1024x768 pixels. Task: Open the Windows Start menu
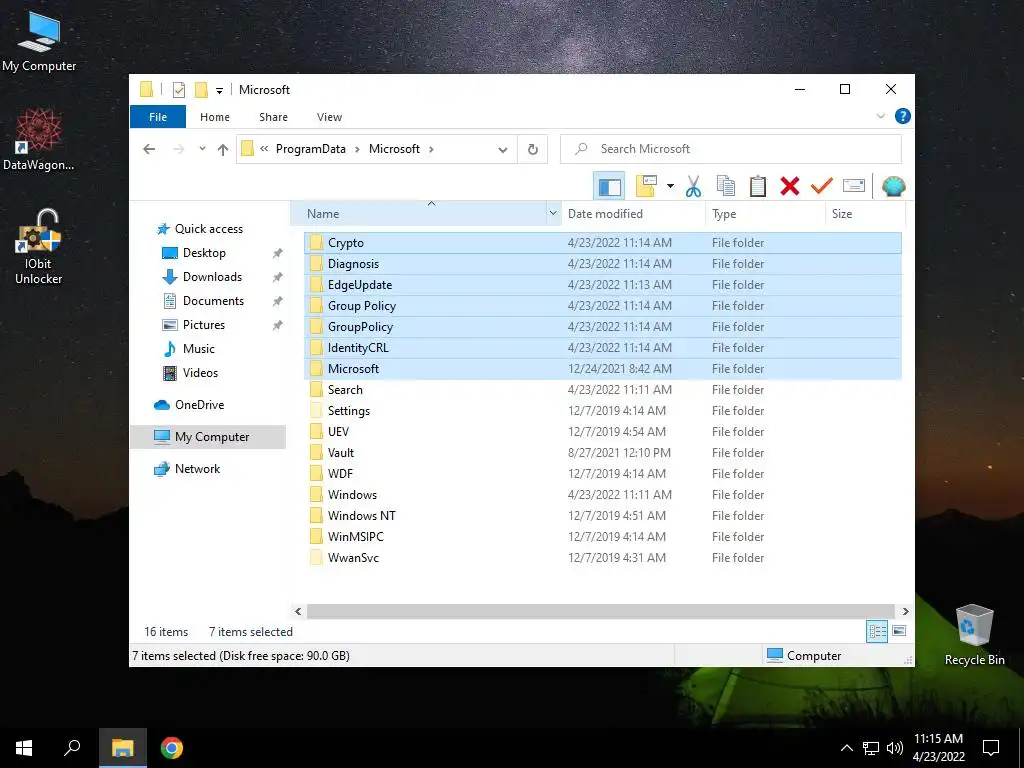(x=24, y=748)
